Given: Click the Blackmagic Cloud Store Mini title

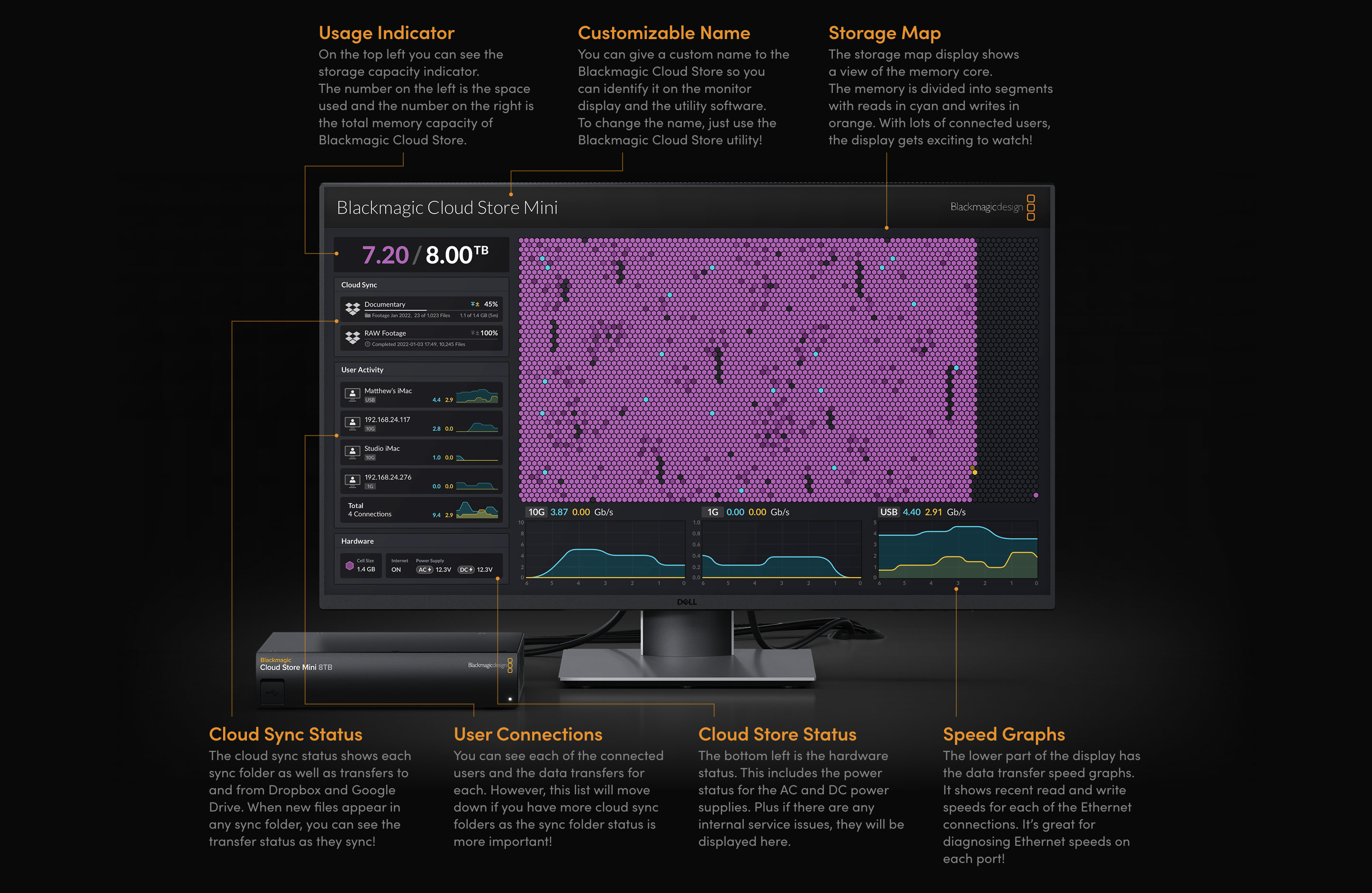Looking at the screenshot, I should 447,208.
